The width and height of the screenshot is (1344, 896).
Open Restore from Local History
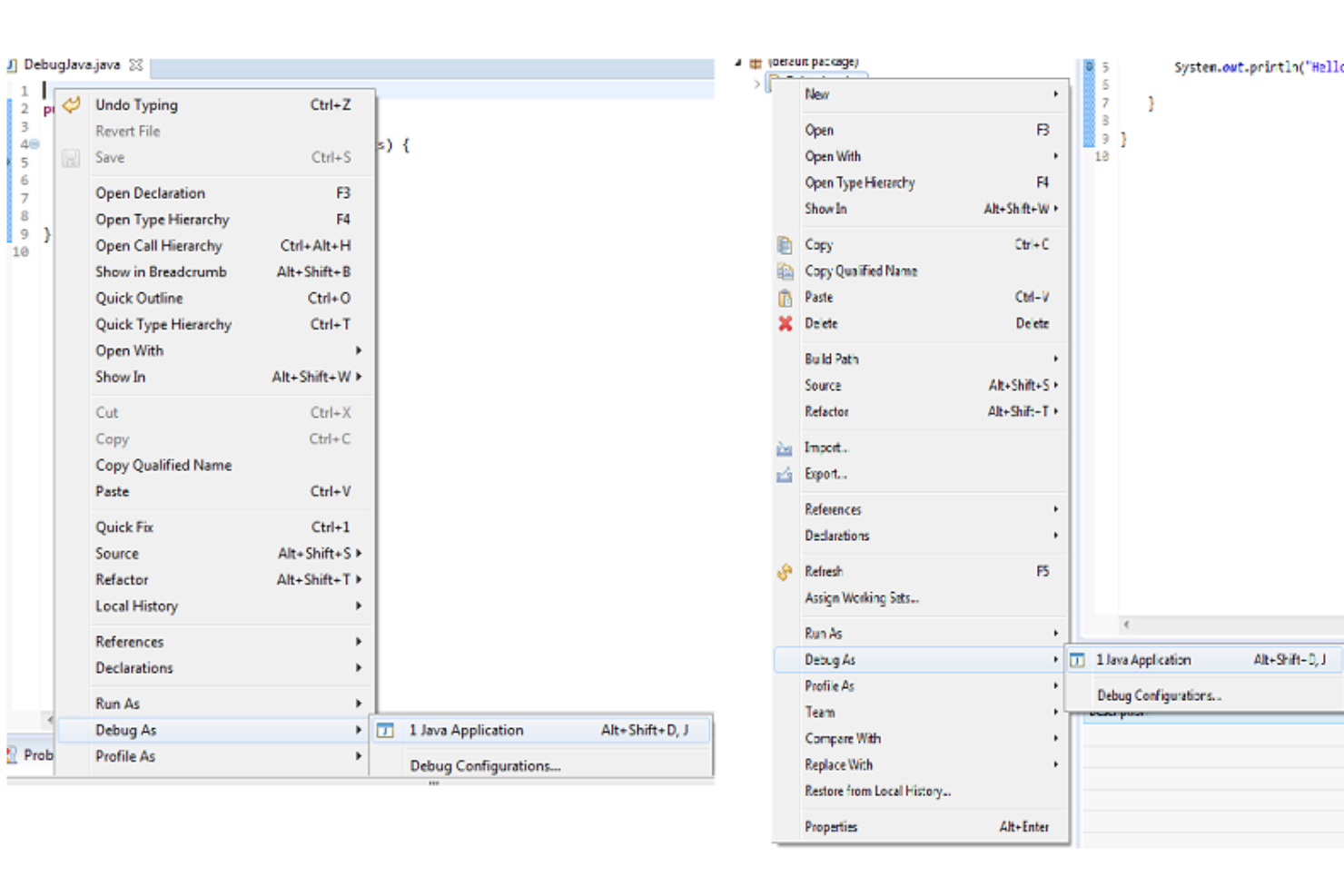877,791
